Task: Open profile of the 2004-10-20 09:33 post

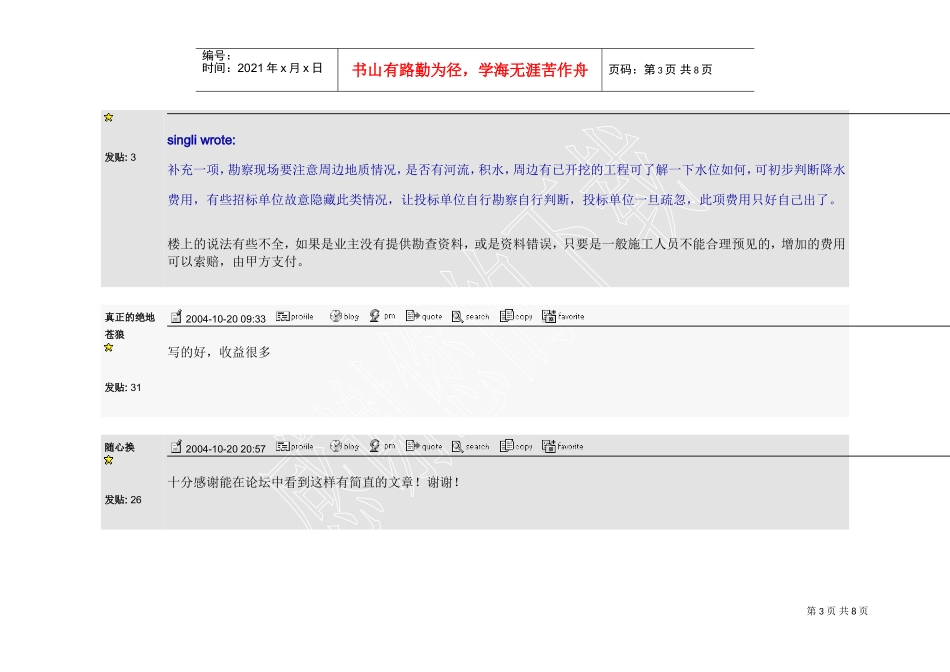Action: (x=294, y=316)
